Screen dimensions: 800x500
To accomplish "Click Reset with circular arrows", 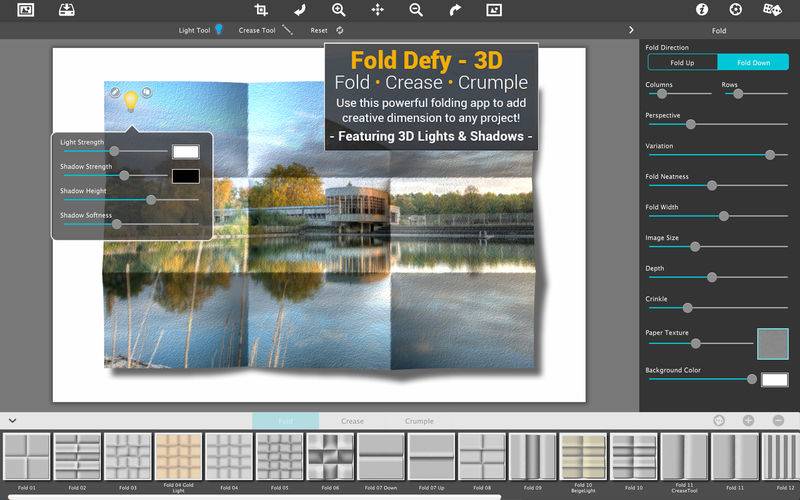I will pyautogui.click(x=340, y=30).
